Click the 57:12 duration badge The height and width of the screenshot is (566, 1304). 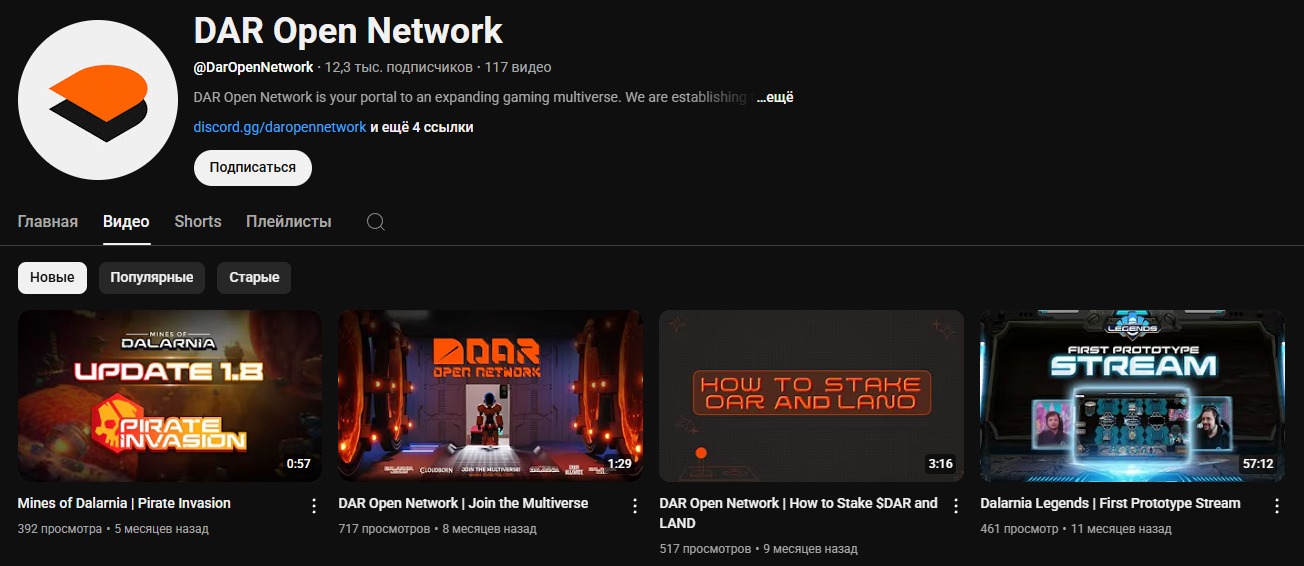pyautogui.click(x=1258, y=464)
